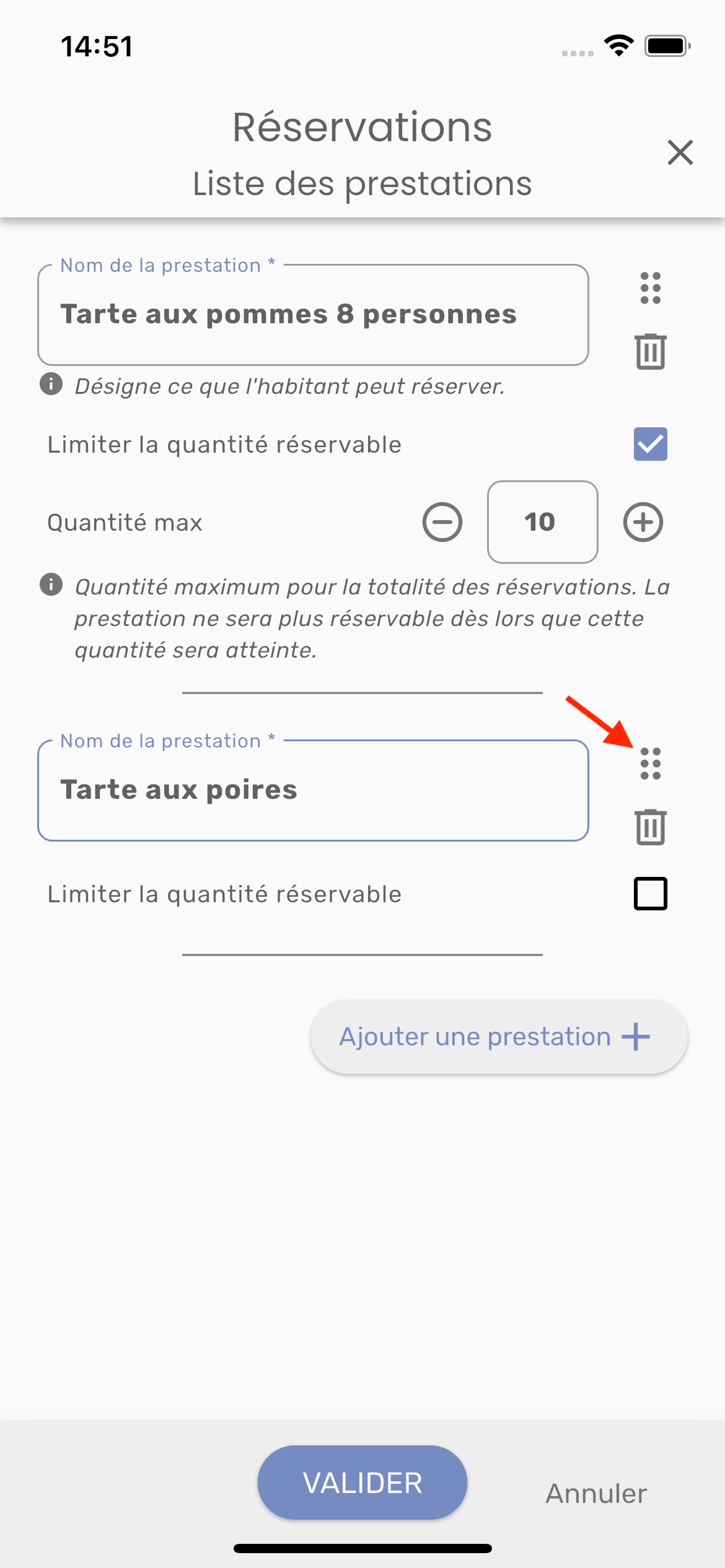Click info icon beside Désigne ce que l'habitant

tap(51, 384)
